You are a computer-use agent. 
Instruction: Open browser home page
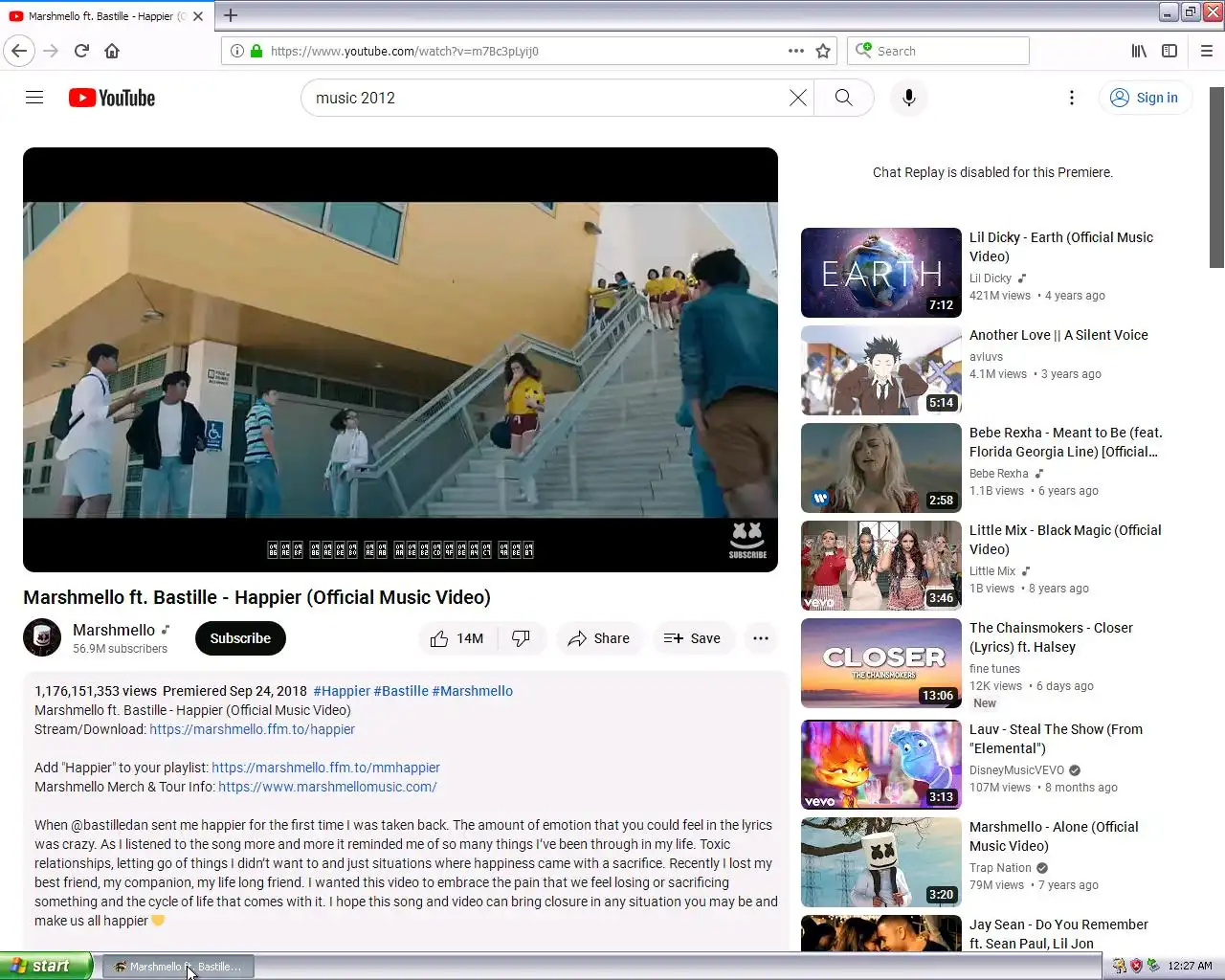point(112,51)
